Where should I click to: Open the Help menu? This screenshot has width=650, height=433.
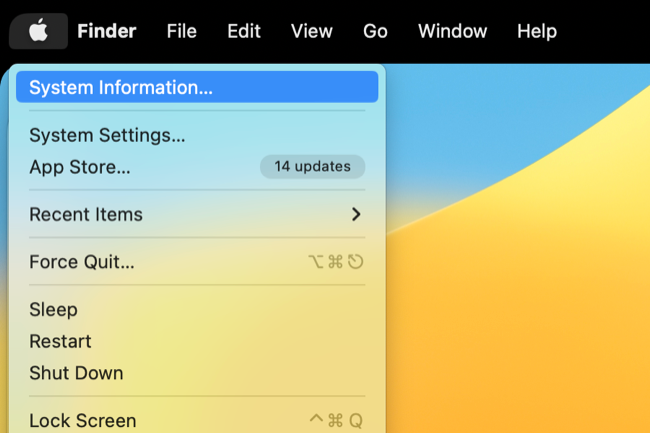pyautogui.click(x=537, y=31)
